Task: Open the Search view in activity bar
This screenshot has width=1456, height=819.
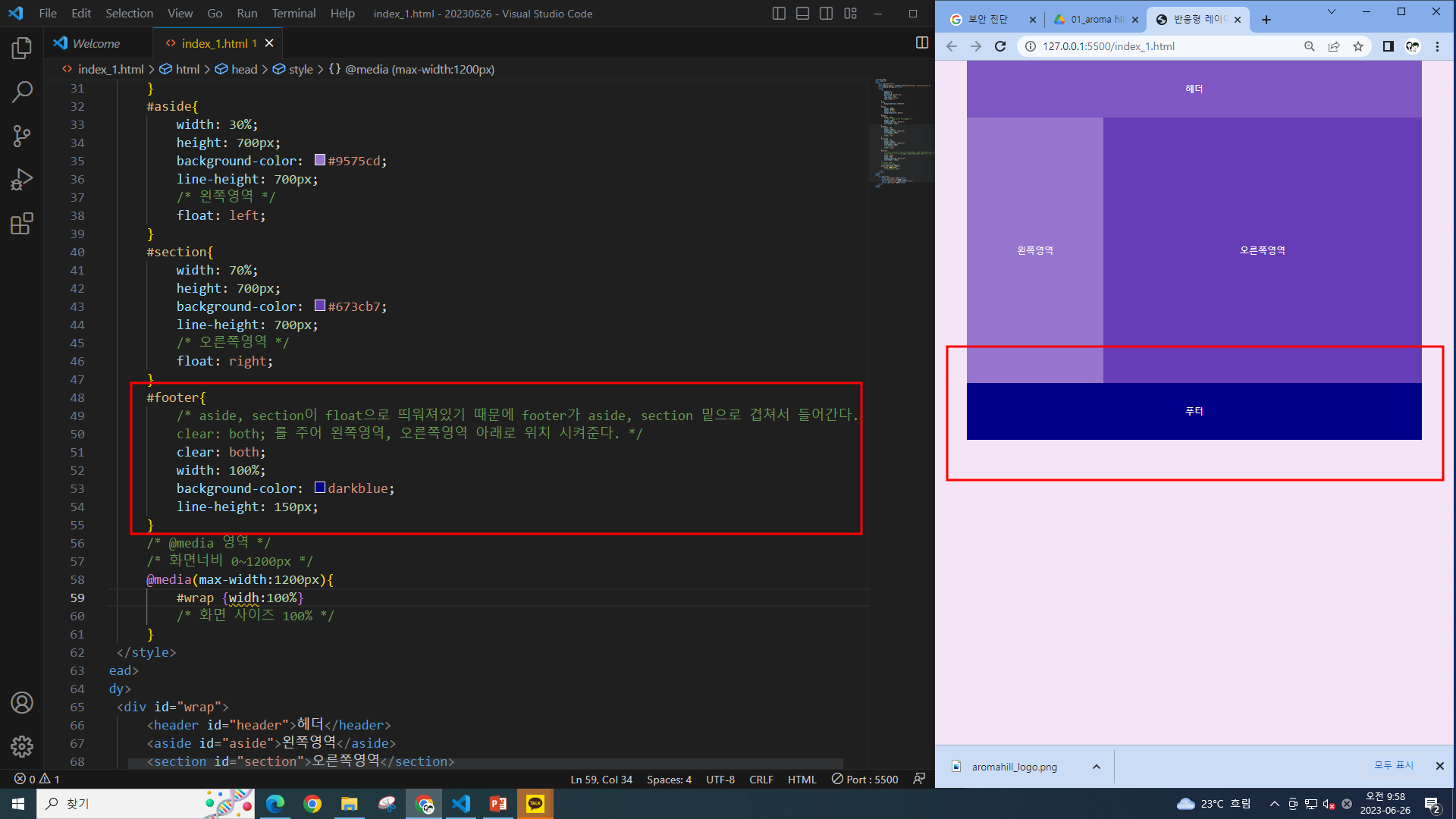Action: click(22, 93)
